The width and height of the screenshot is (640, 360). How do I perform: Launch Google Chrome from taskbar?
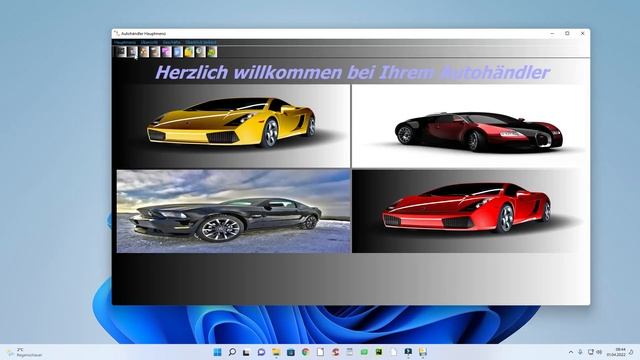point(305,352)
